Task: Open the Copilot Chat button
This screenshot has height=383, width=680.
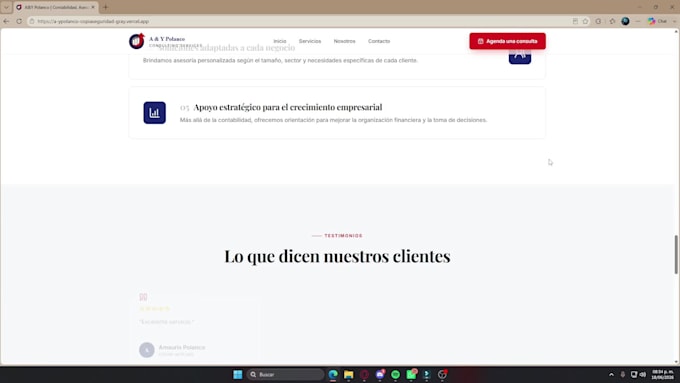Action: click(657, 21)
